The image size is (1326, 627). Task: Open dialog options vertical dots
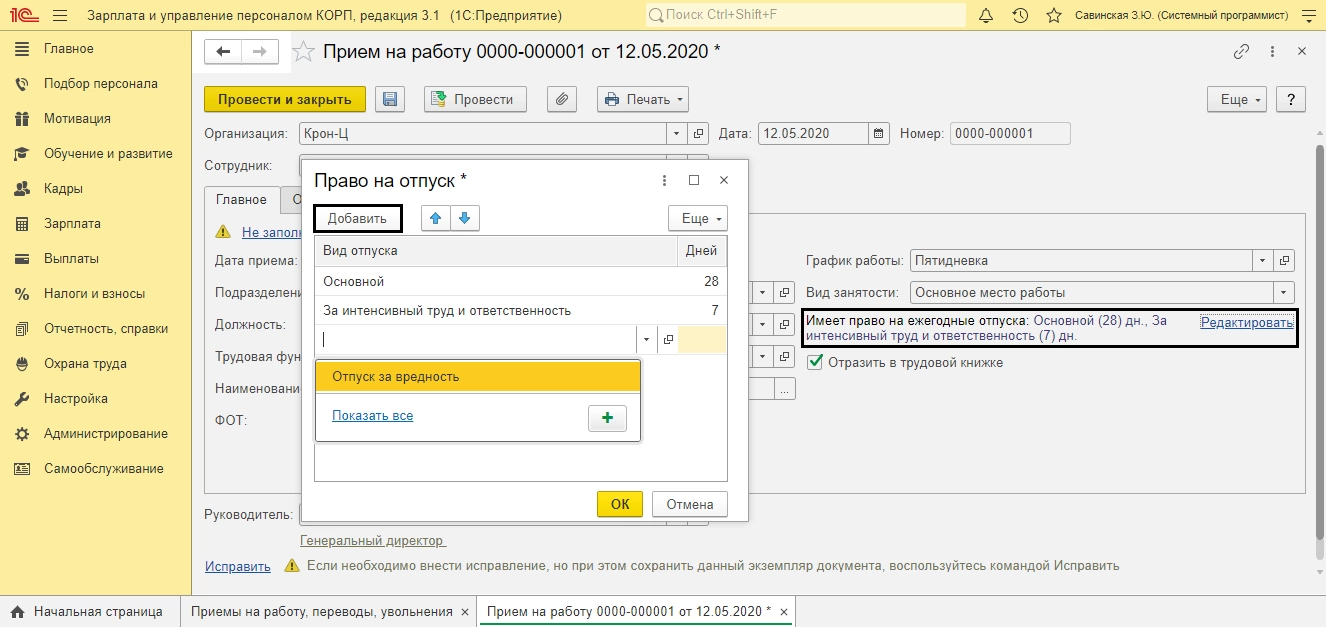click(665, 181)
